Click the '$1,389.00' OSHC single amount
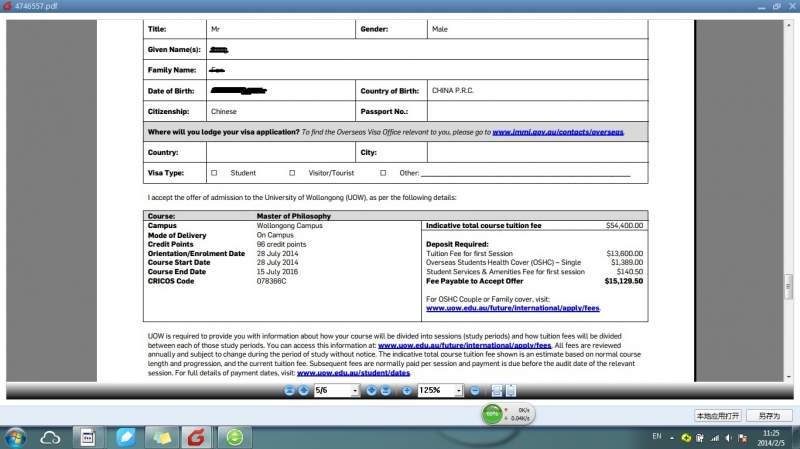This screenshot has width=800, height=449. 627,263
